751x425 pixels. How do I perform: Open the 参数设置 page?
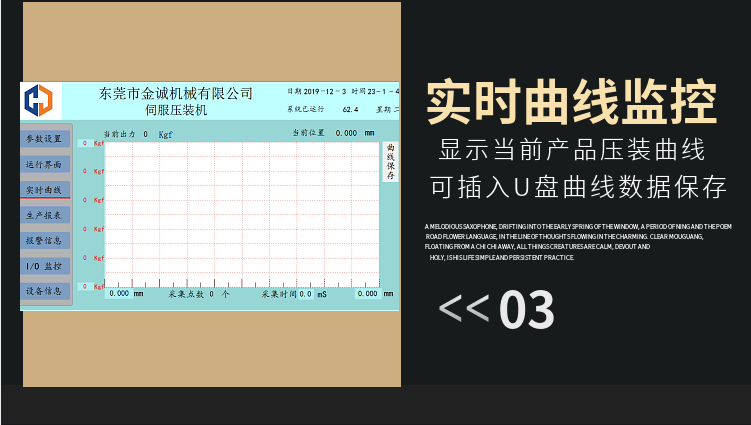(44, 138)
